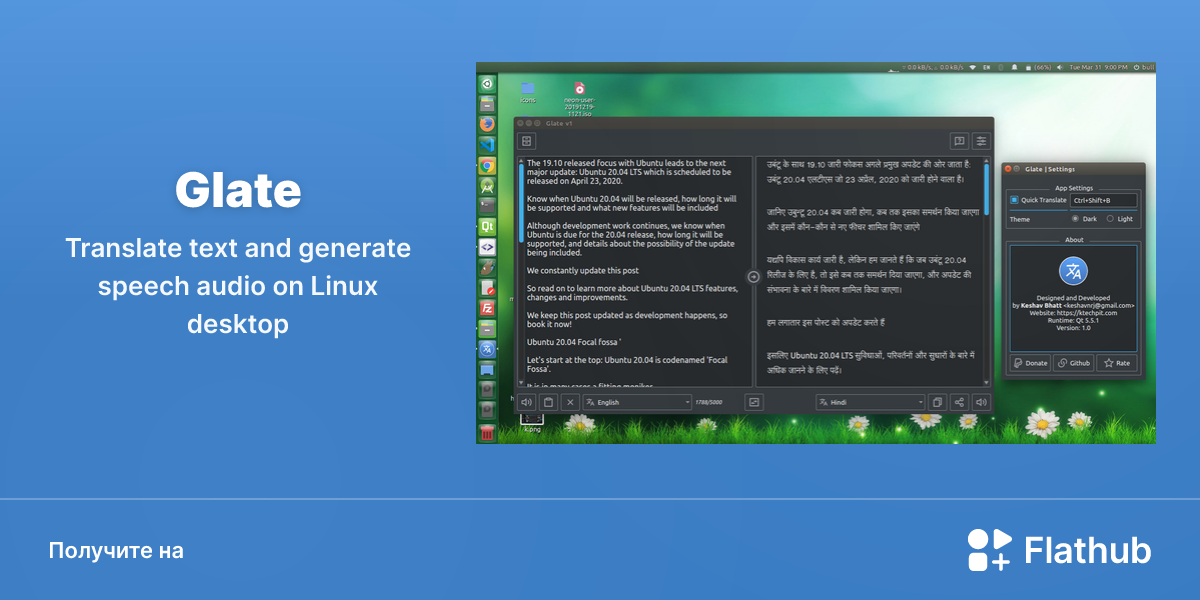
Task: Click the Wi-Fi network tray indicator
Action: tap(973, 67)
